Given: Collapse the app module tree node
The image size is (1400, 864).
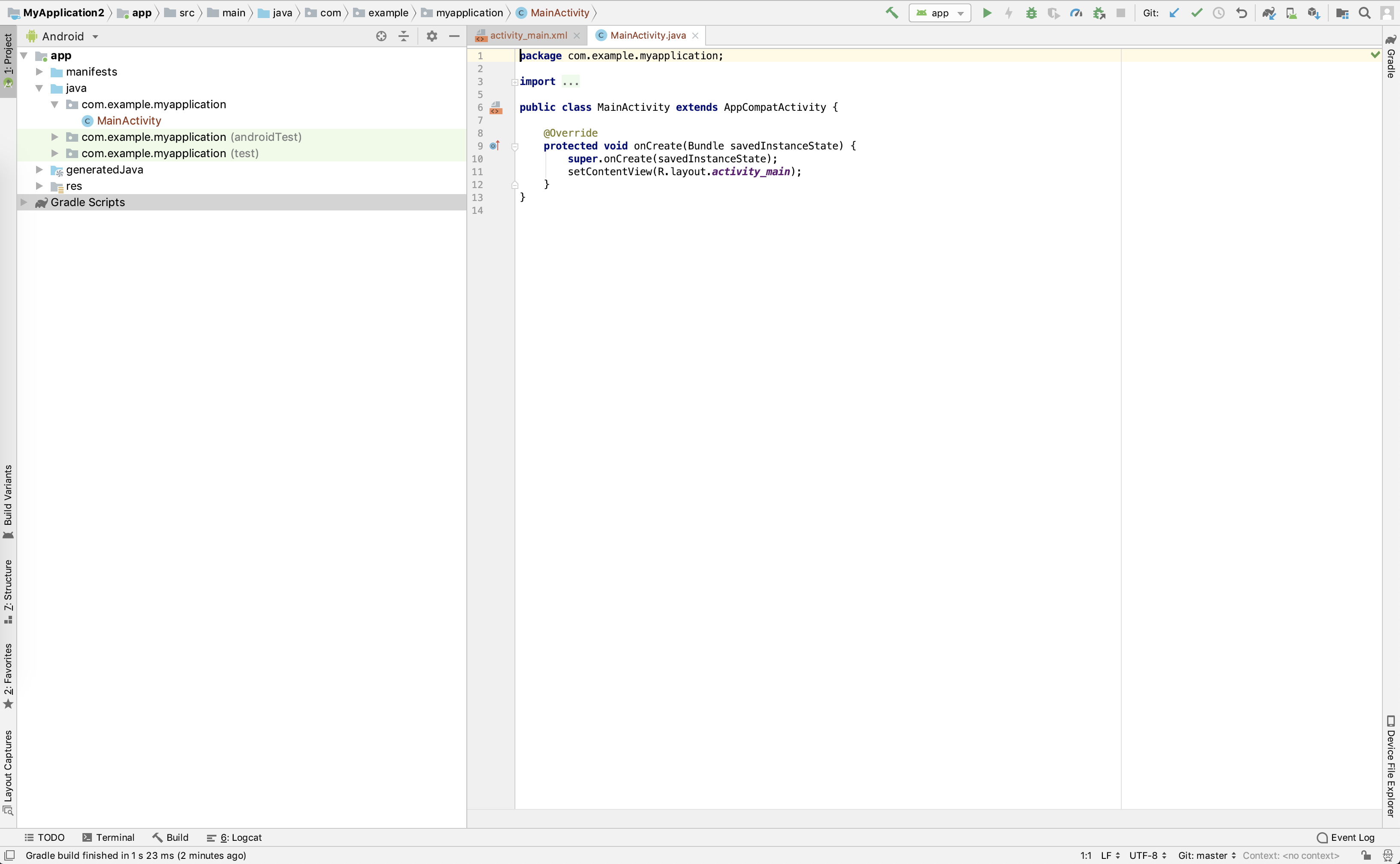Looking at the screenshot, I should click(24, 55).
